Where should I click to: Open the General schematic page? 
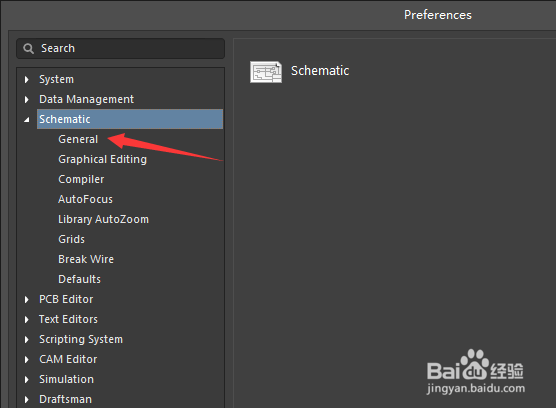click(78, 139)
